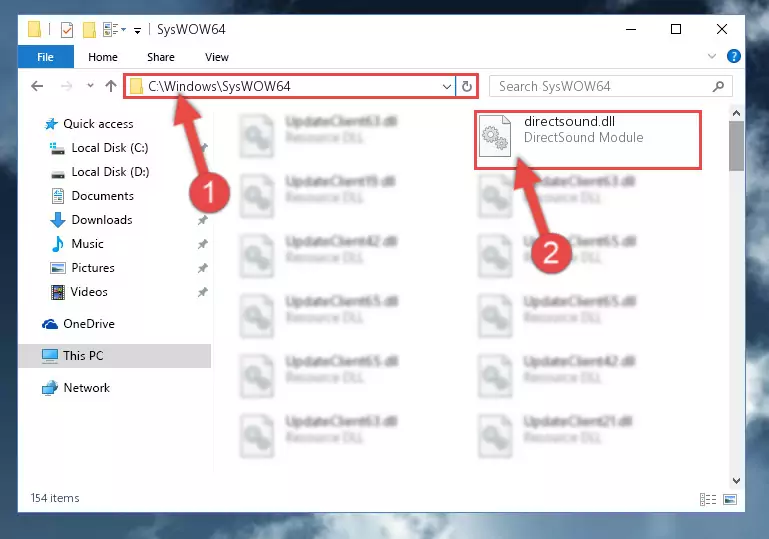Screen dimensions: 769x539
Task: Click the OneDrive cloud icon
Action: (x=50, y=324)
